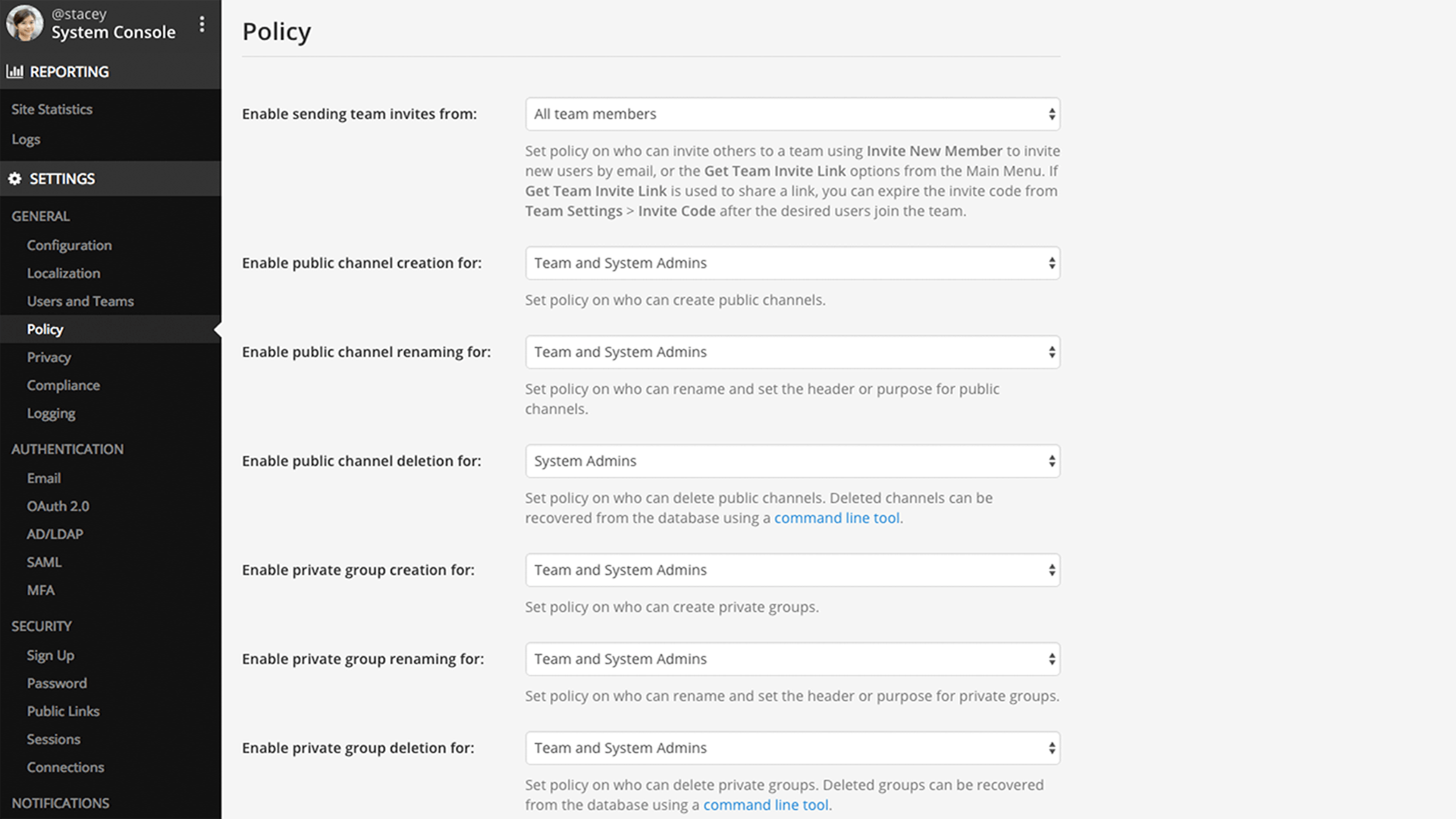Click the REPORTING section header
The width and height of the screenshot is (1456, 819).
coord(69,71)
